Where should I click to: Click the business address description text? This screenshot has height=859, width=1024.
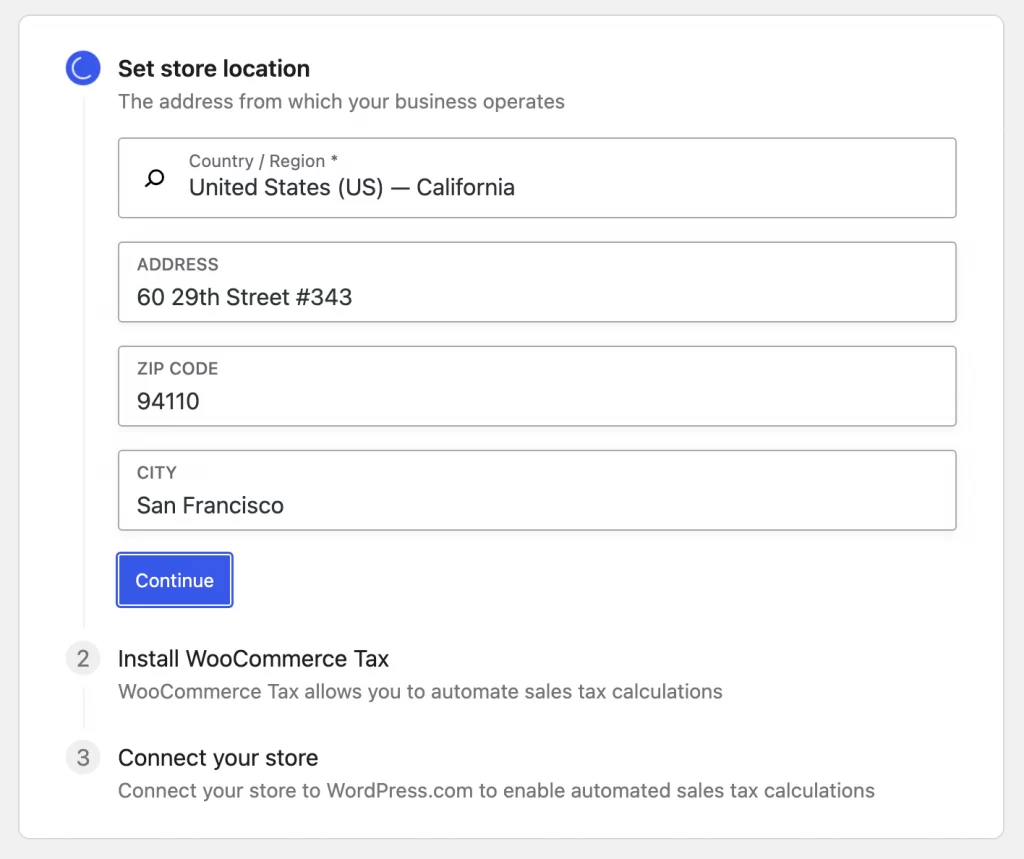341,102
